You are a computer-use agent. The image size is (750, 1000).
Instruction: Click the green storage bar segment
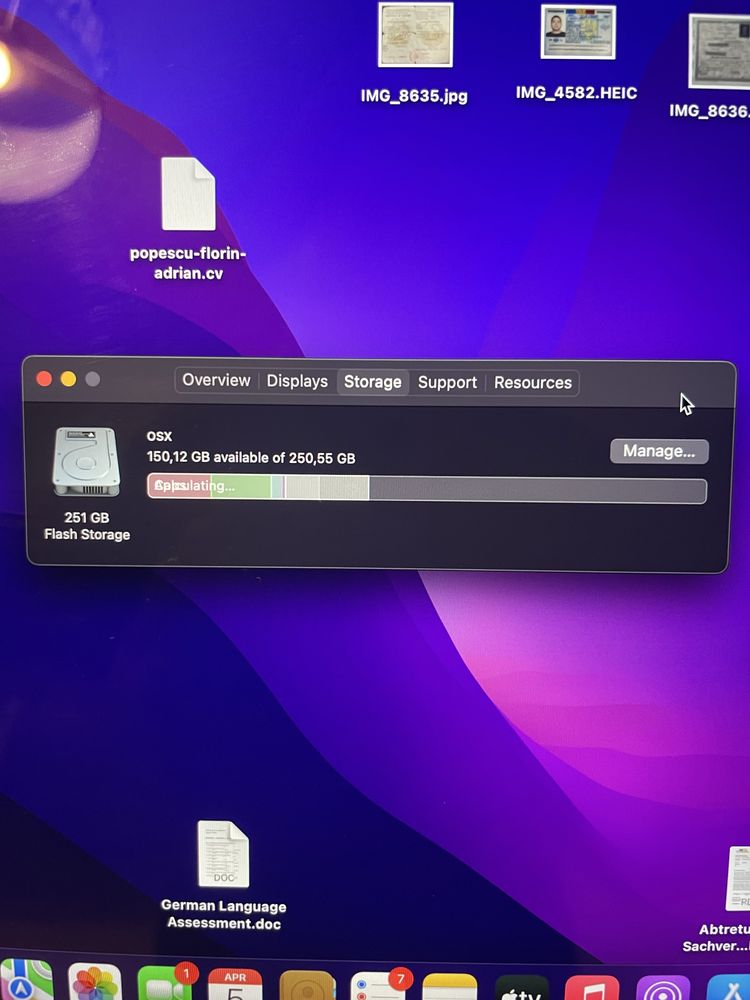click(241, 487)
